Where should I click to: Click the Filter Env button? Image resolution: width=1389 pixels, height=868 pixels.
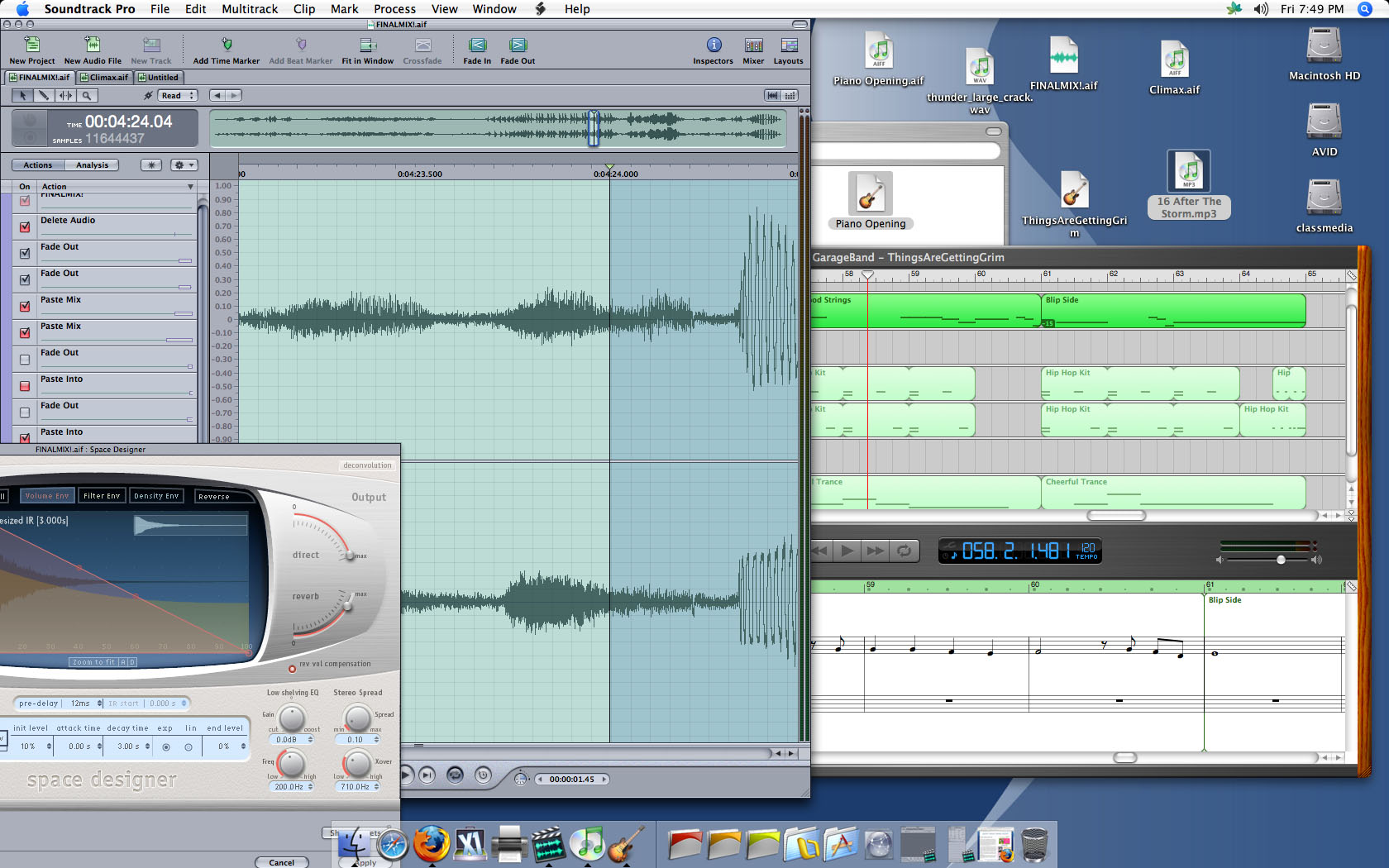(102, 496)
